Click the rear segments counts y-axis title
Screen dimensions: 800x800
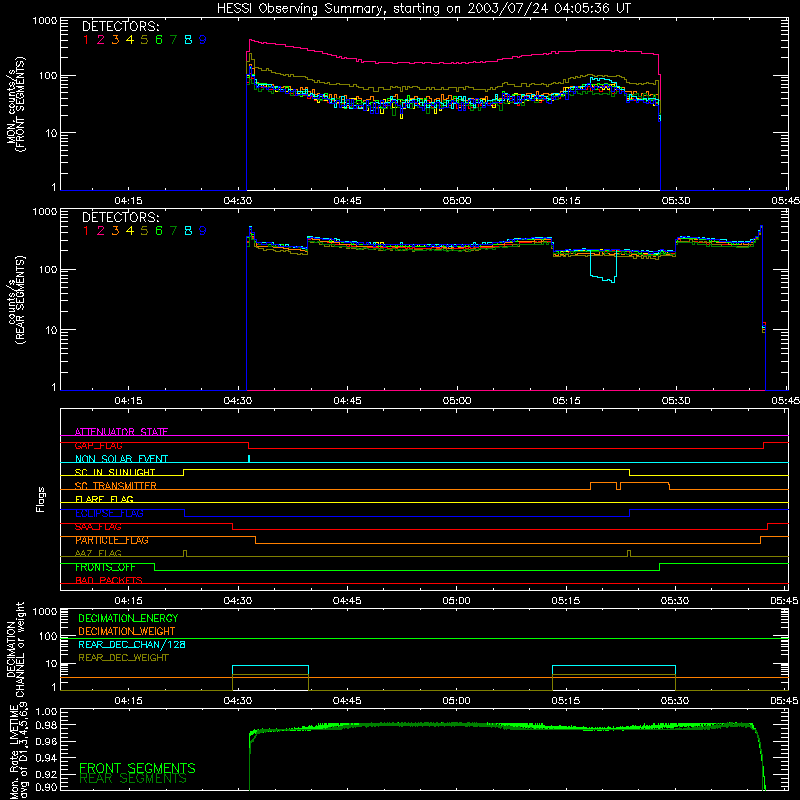pyautogui.click(x=16, y=300)
